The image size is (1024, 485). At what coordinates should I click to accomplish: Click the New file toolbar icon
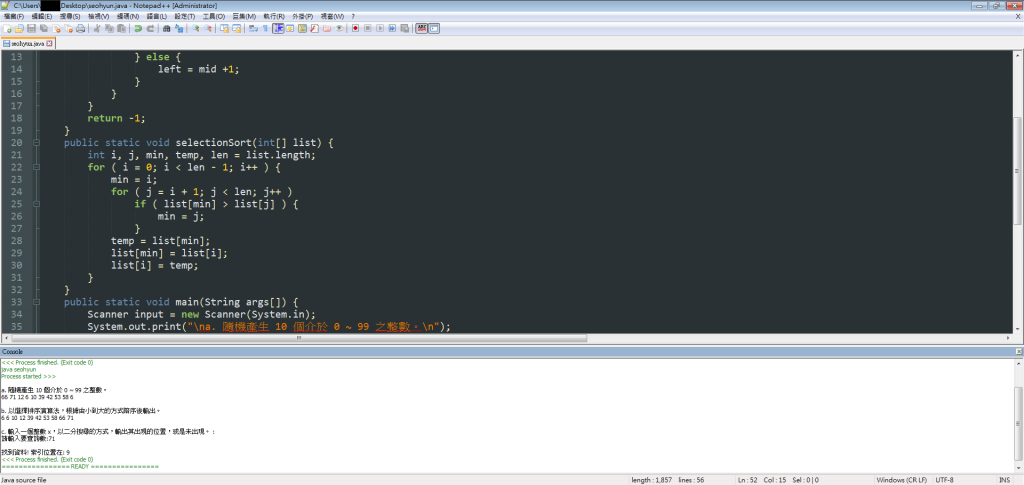coord(7,29)
